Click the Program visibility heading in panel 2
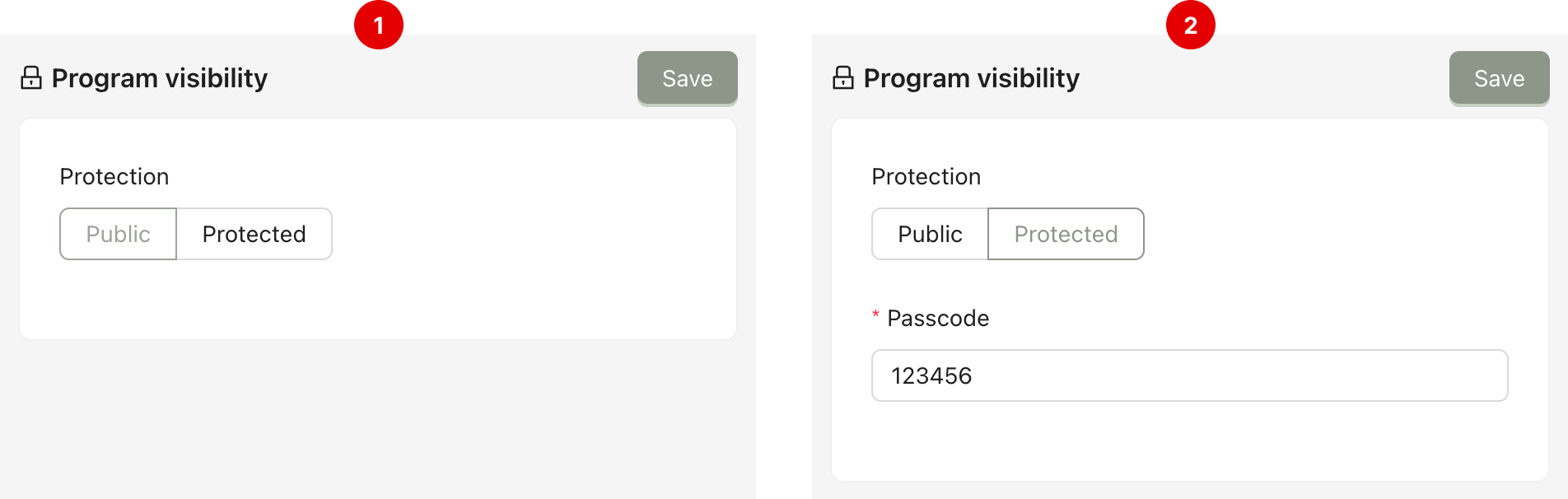Image resolution: width=1568 pixels, height=499 pixels. point(972,78)
